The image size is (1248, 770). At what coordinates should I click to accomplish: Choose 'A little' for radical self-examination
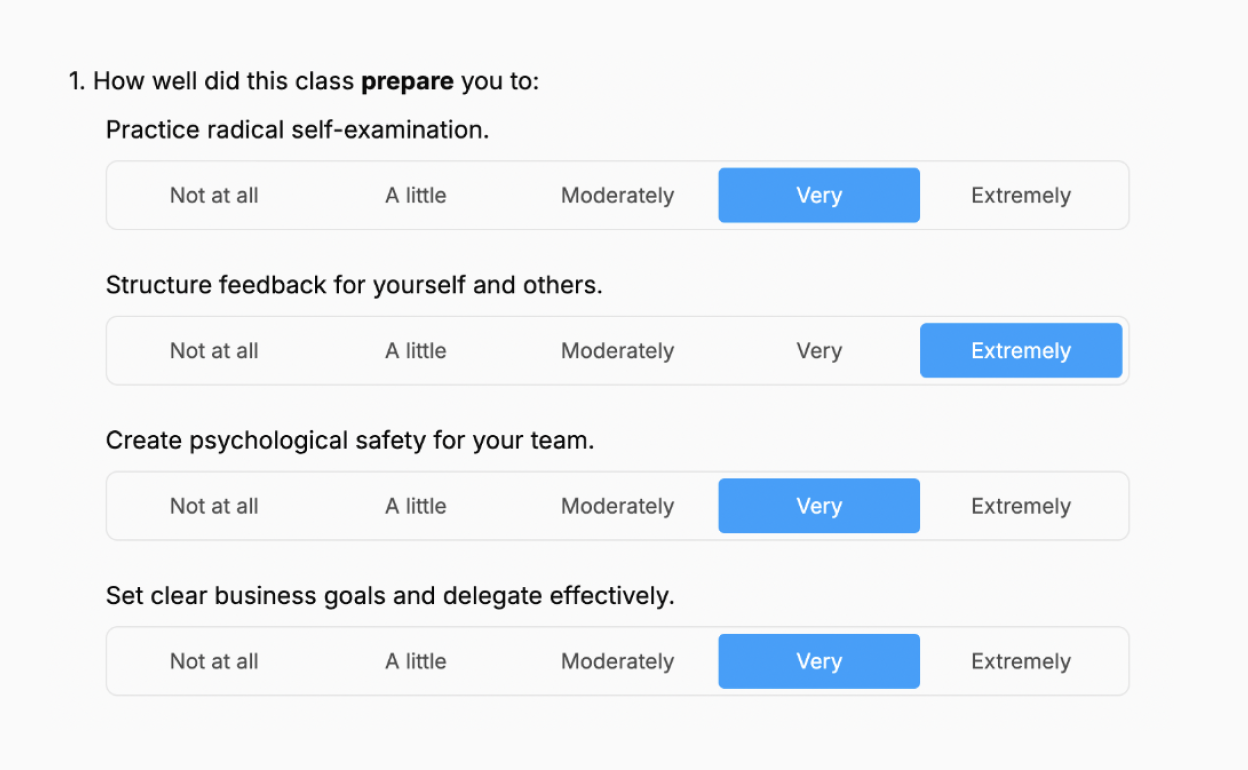416,196
